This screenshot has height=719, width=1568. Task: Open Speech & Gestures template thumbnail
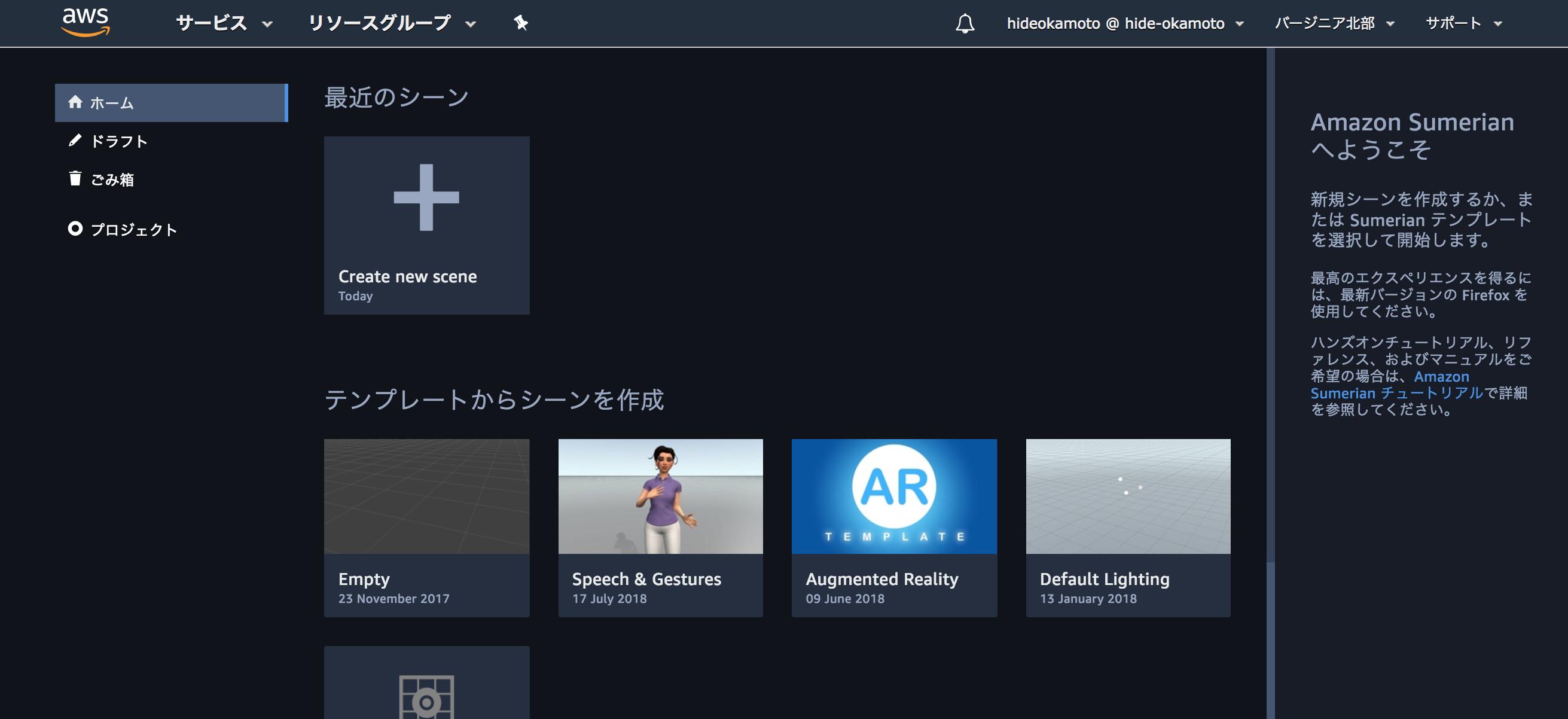(660, 496)
